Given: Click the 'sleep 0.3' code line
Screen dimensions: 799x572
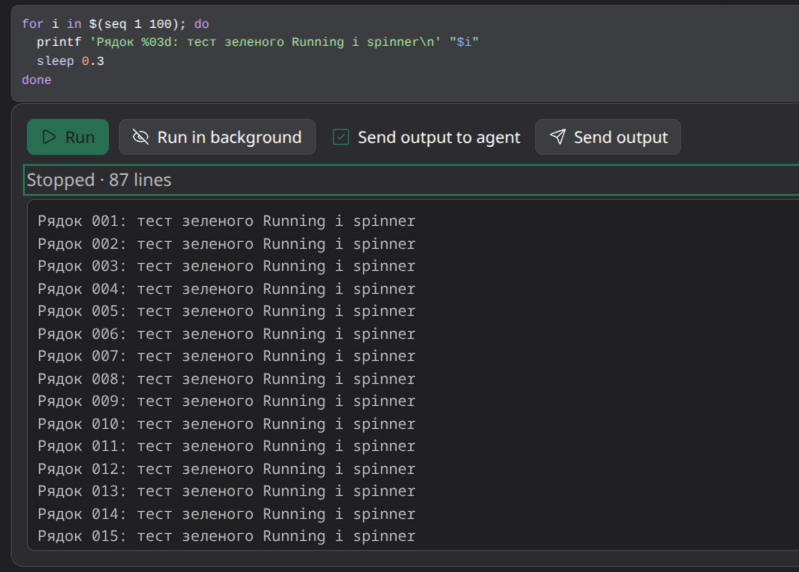Looking at the screenshot, I should point(70,61).
